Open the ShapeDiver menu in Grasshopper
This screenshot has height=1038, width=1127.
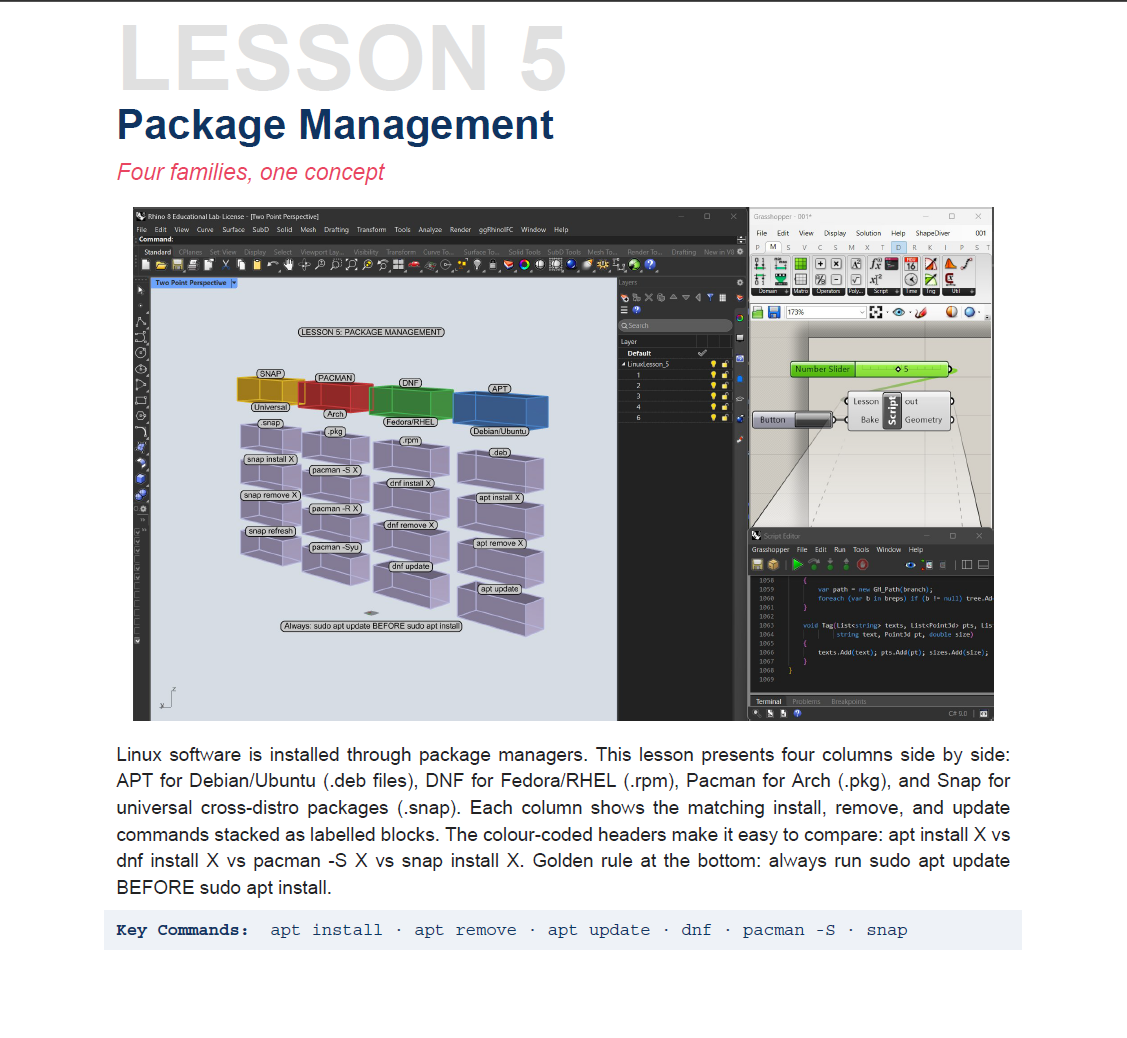(x=932, y=233)
